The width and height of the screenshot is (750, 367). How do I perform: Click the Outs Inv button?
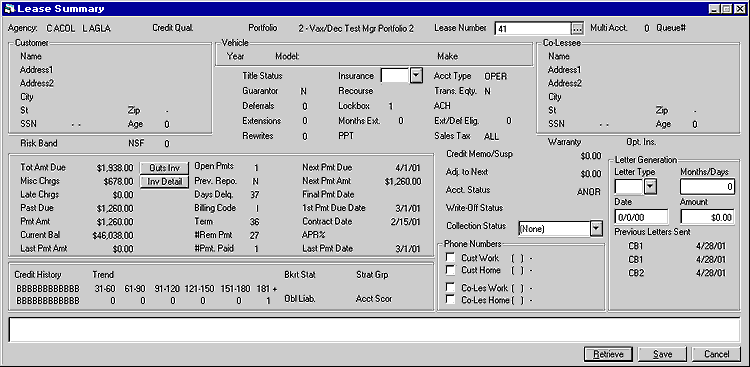click(x=164, y=168)
